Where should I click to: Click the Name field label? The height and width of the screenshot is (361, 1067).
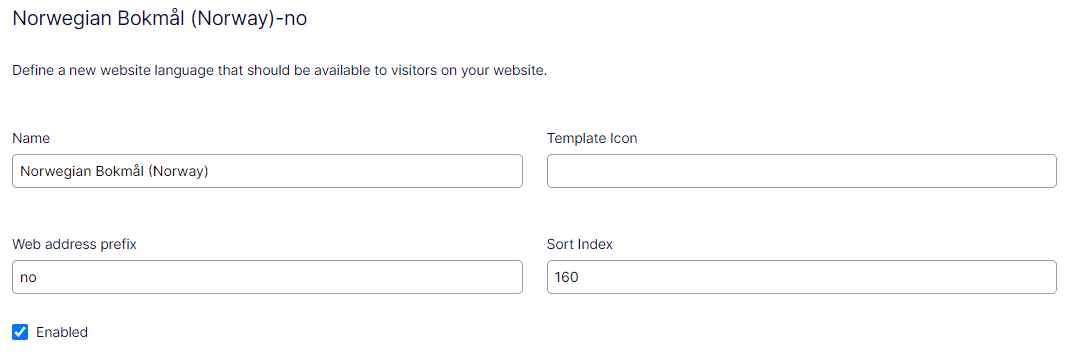[31, 138]
